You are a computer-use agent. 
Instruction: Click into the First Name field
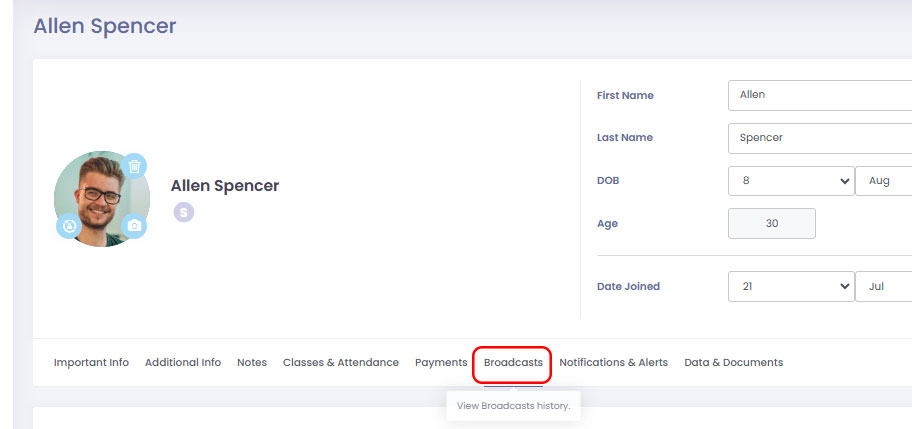tap(820, 95)
